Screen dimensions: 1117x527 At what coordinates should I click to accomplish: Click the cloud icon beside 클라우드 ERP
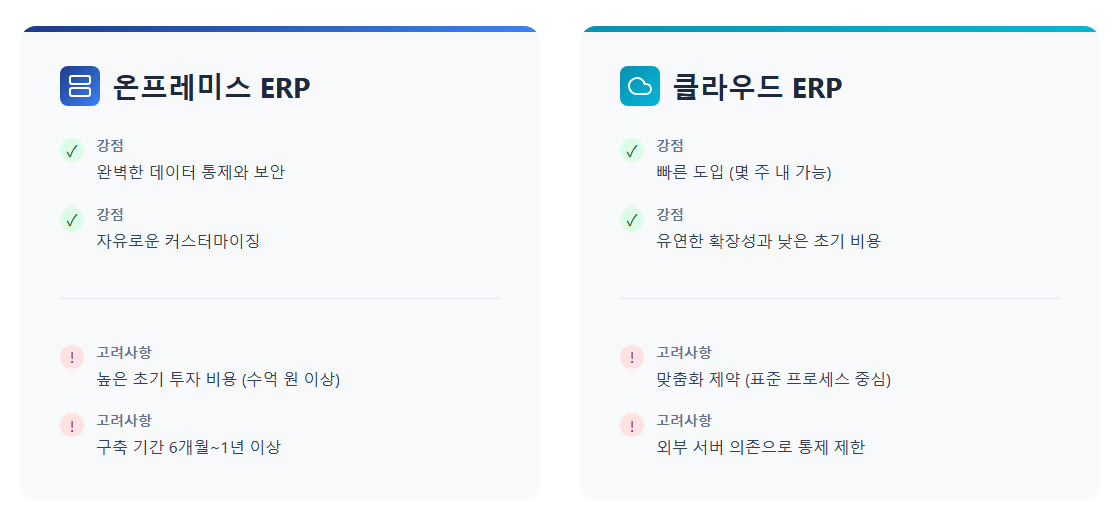(640, 86)
